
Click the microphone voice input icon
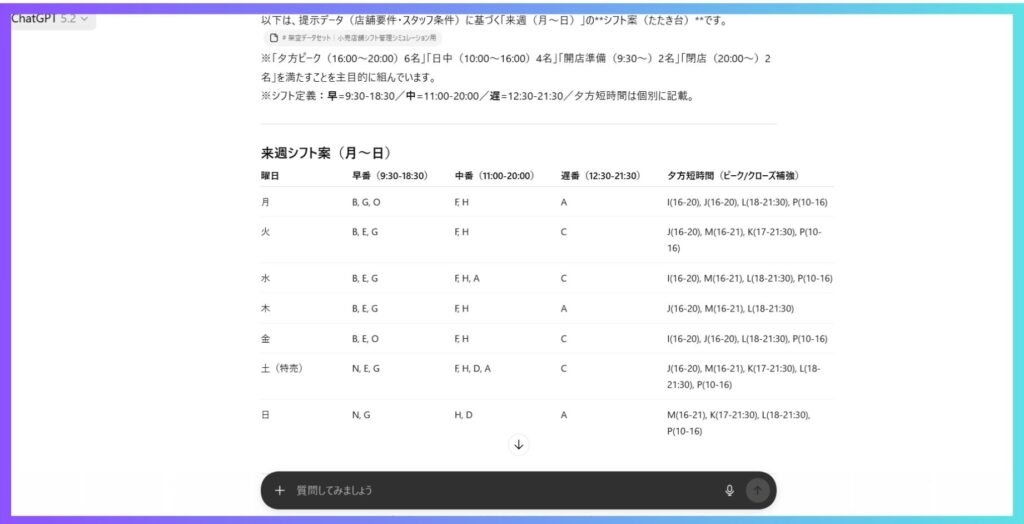point(729,491)
